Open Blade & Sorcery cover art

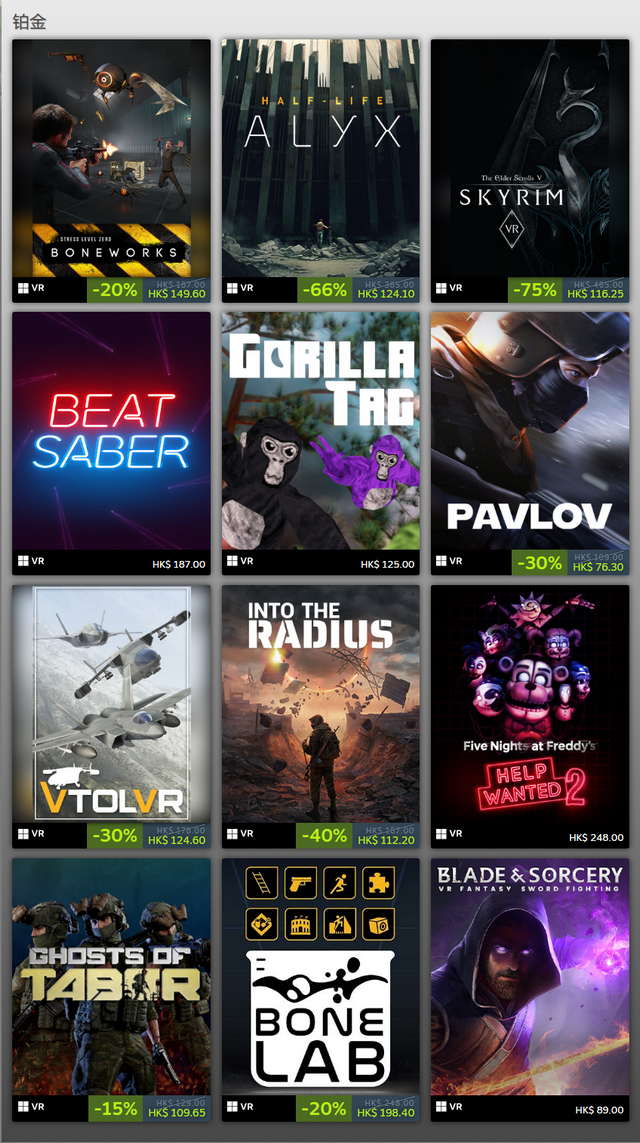click(530, 977)
